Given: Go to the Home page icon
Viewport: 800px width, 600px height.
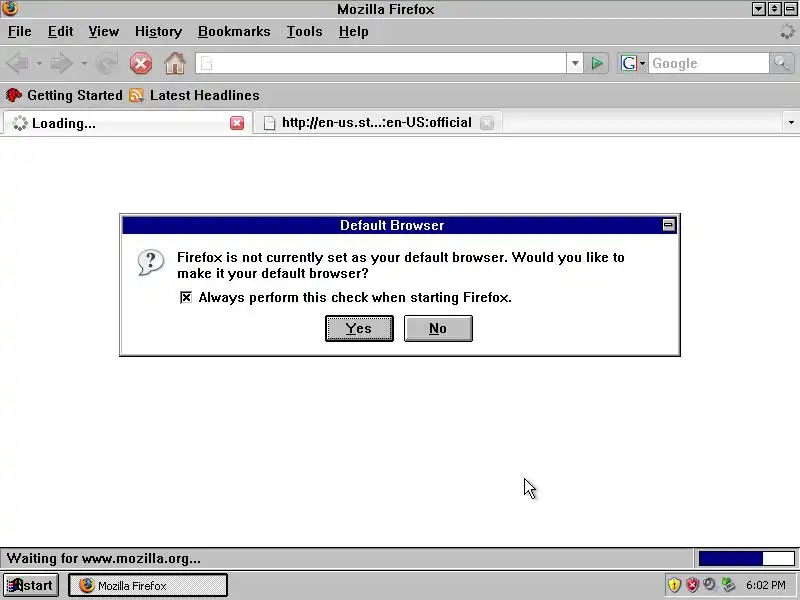Looking at the screenshot, I should [x=174, y=64].
